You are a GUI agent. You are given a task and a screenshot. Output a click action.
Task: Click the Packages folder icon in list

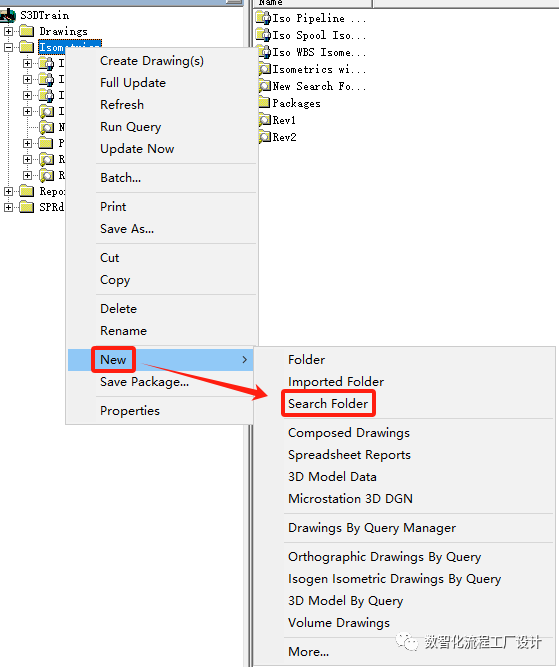pos(264,103)
